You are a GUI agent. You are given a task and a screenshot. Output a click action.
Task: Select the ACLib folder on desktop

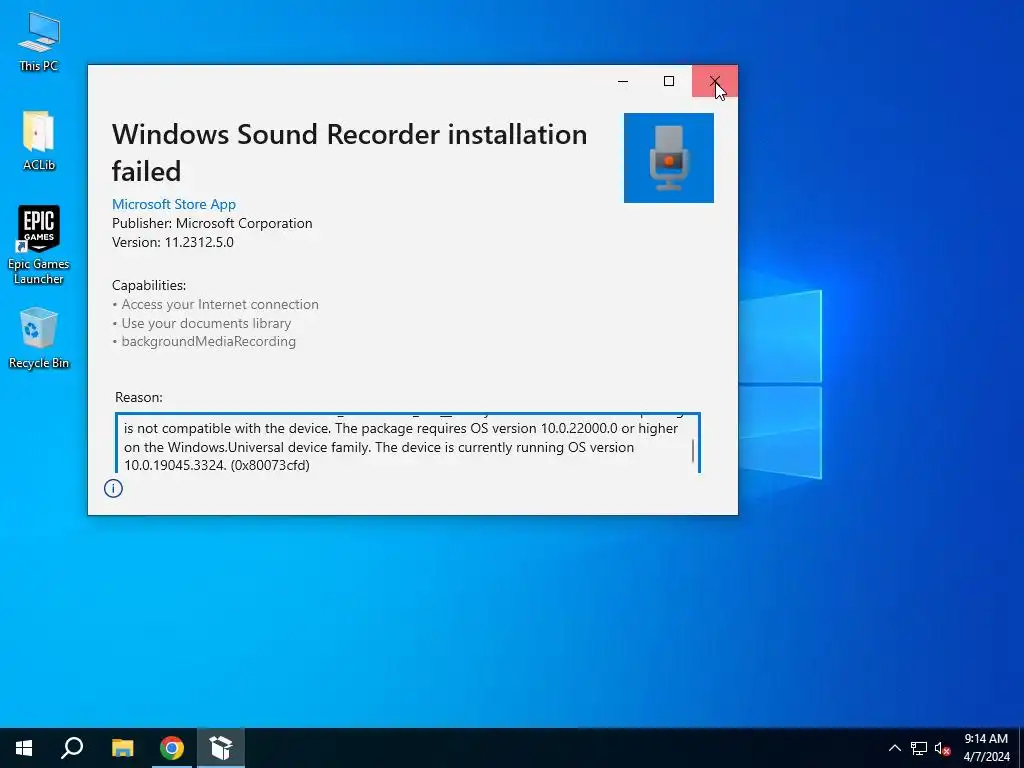(x=39, y=141)
